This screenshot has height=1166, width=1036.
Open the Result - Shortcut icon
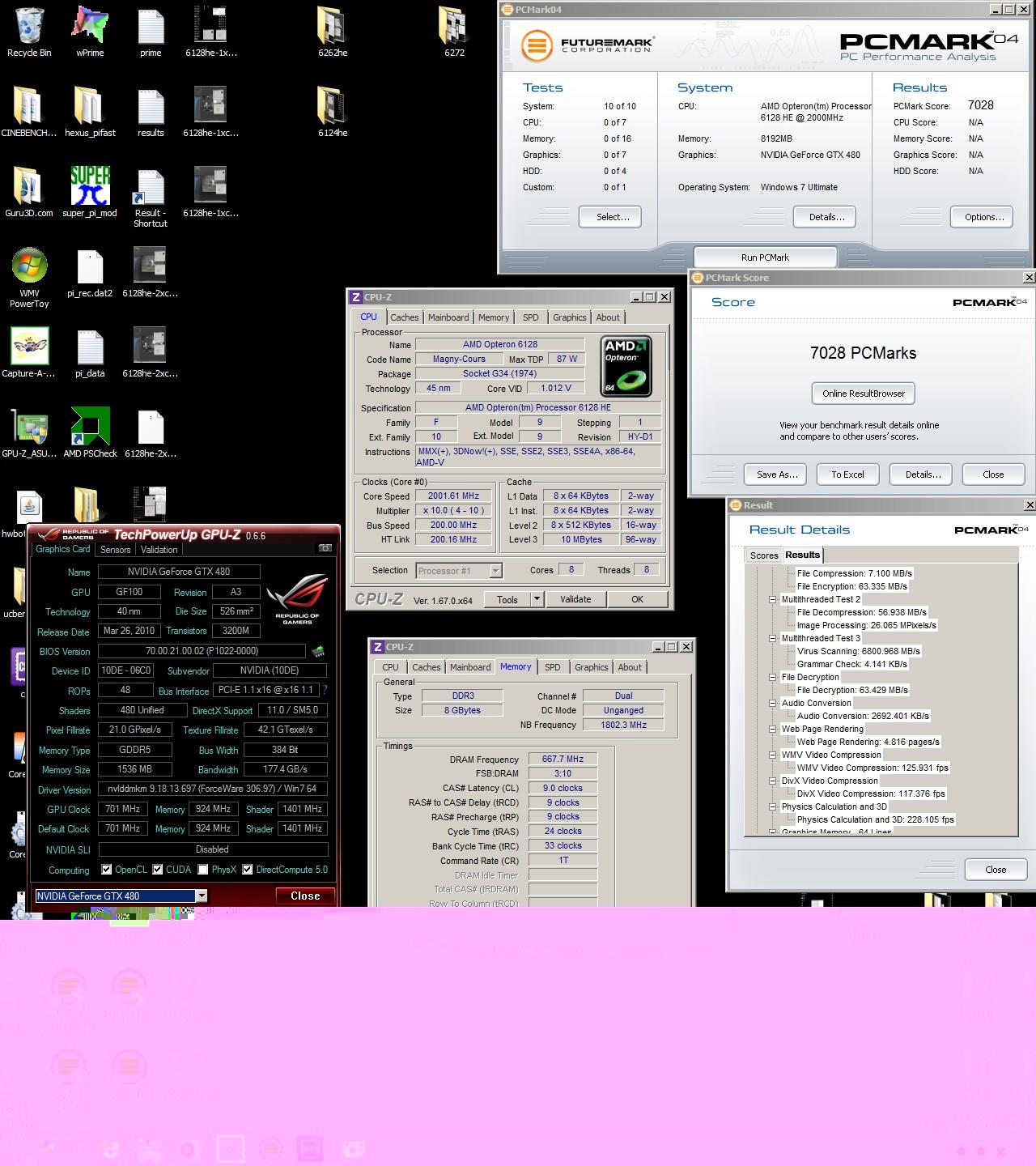click(x=151, y=197)
